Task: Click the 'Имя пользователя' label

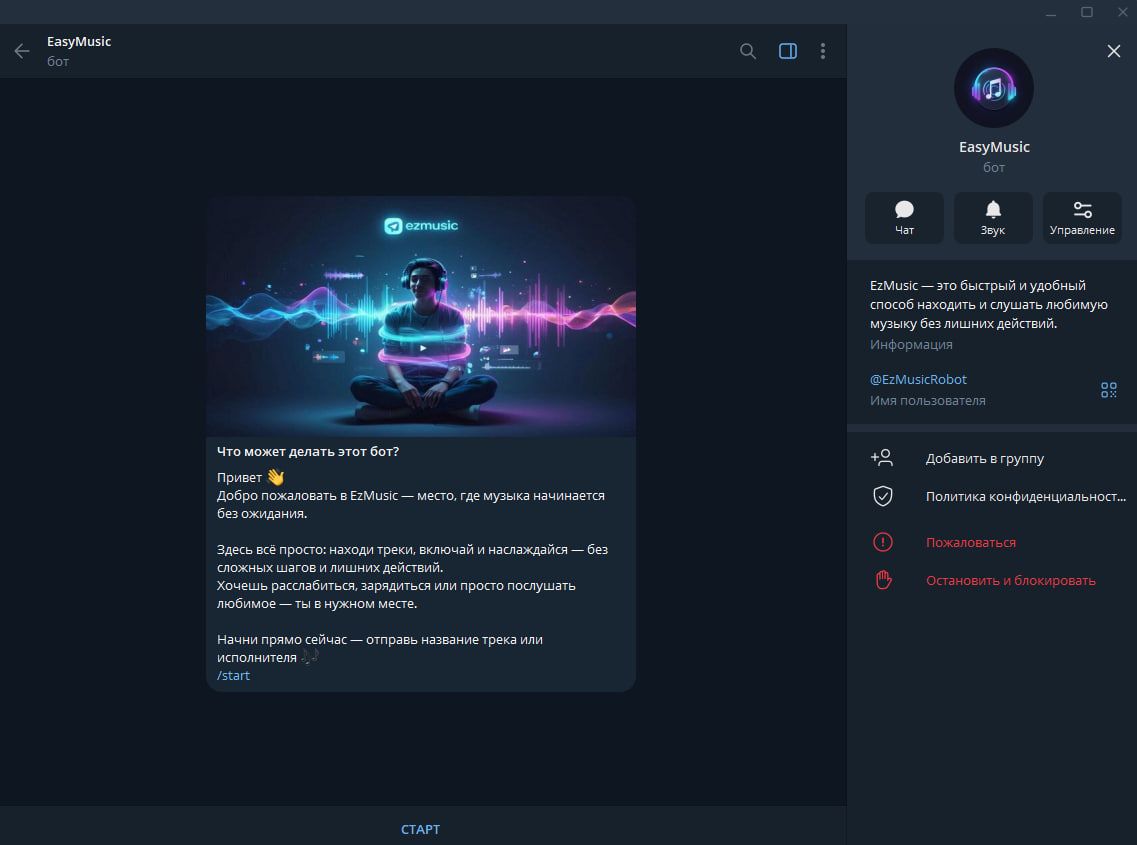Action: coord(927,400)
